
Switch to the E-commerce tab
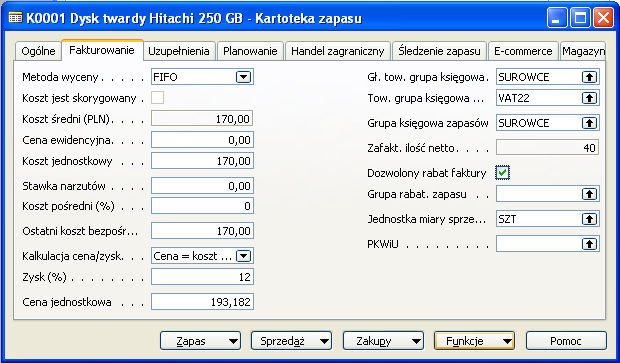tap(523, 51)
